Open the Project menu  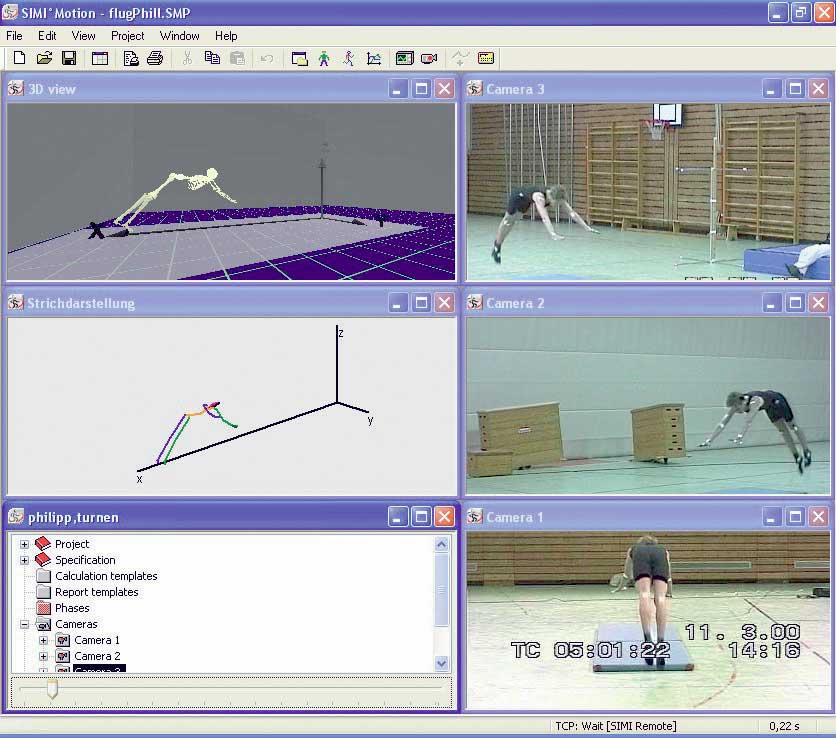pyautogui.click(x=127, y=36)
